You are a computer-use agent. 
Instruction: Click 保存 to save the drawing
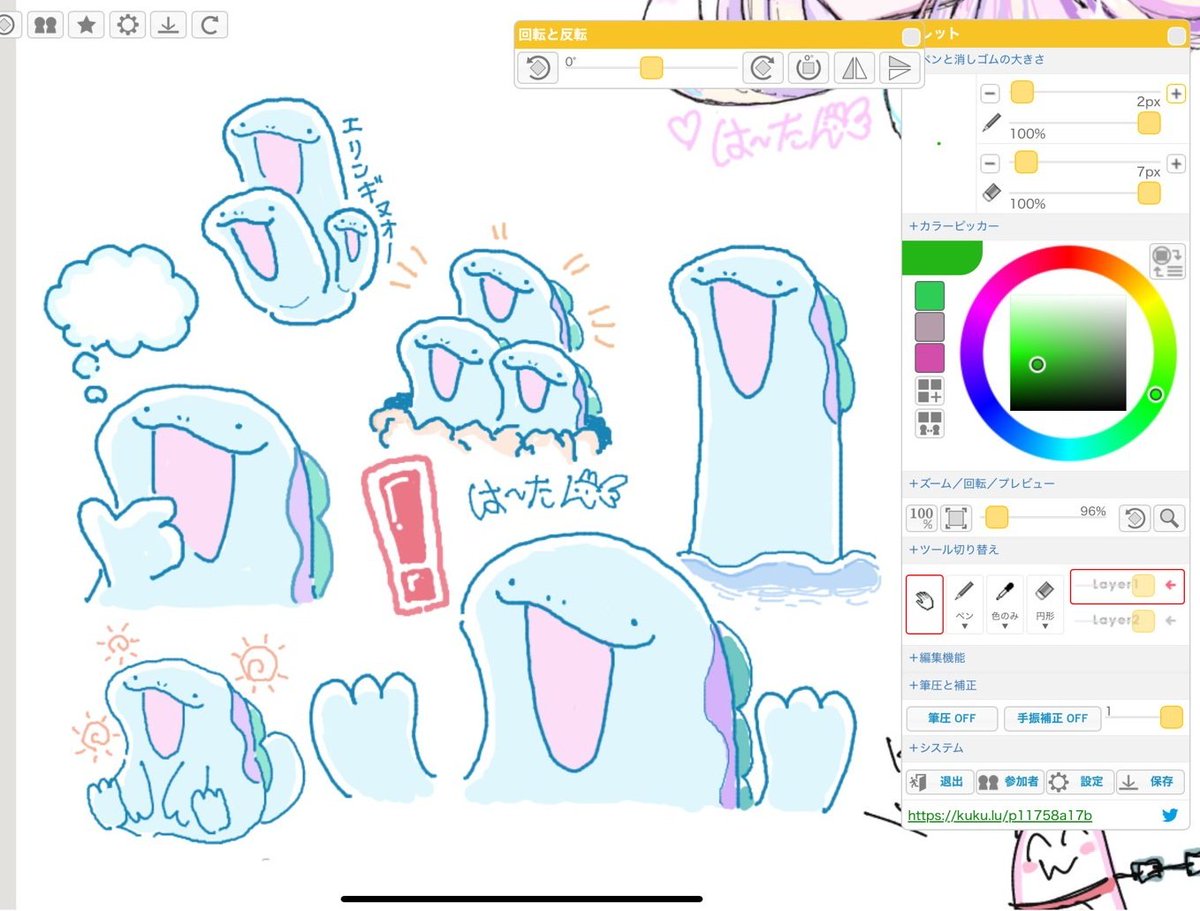[x=1150, y=782]
